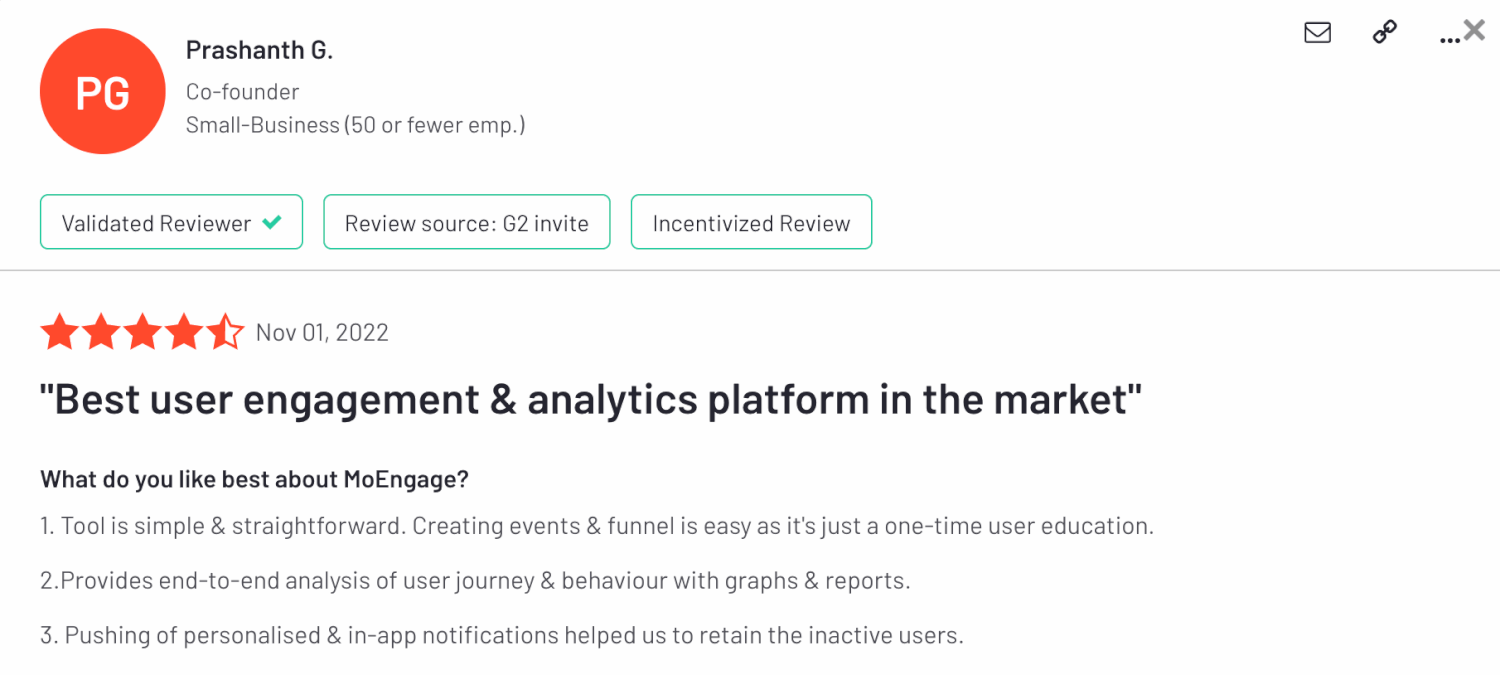Click the envelope email icon
Image resolution: width=1500 pixels, height=675 pixels.
[1317, 33]
